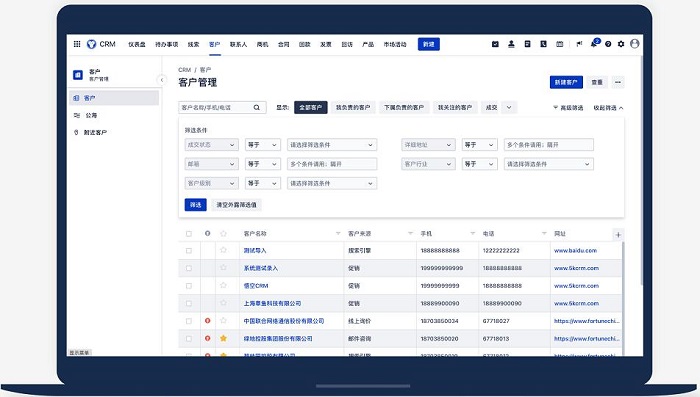Click the 查重 button
Viewport: 700px width, 397px height.
click(x=597, y=82)
